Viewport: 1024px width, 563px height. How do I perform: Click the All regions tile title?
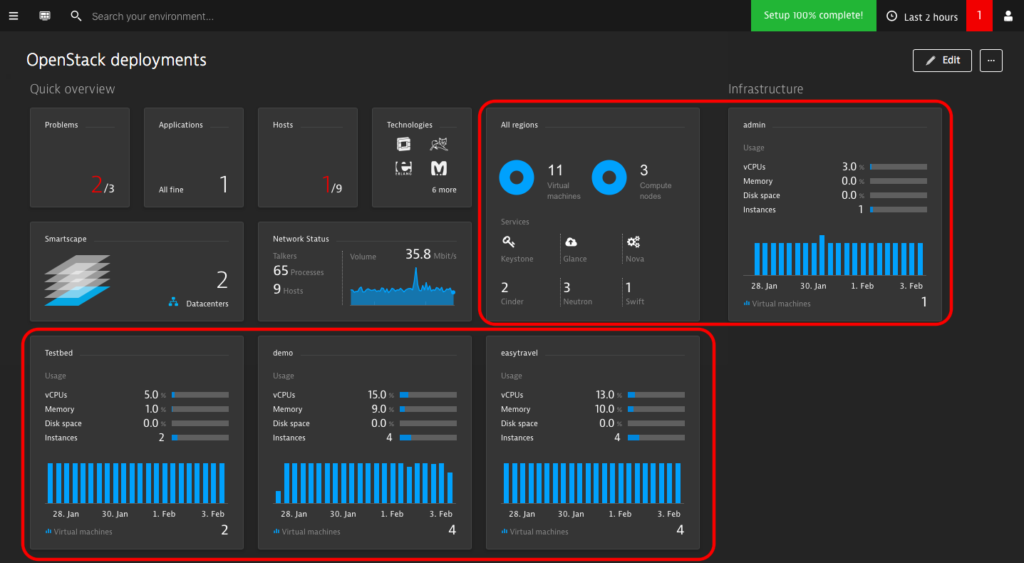[x=519, y=125]
